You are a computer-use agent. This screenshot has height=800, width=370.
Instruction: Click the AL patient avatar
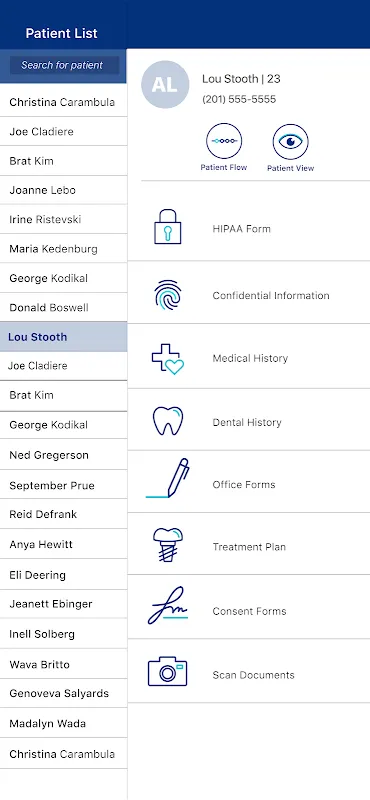165,85
